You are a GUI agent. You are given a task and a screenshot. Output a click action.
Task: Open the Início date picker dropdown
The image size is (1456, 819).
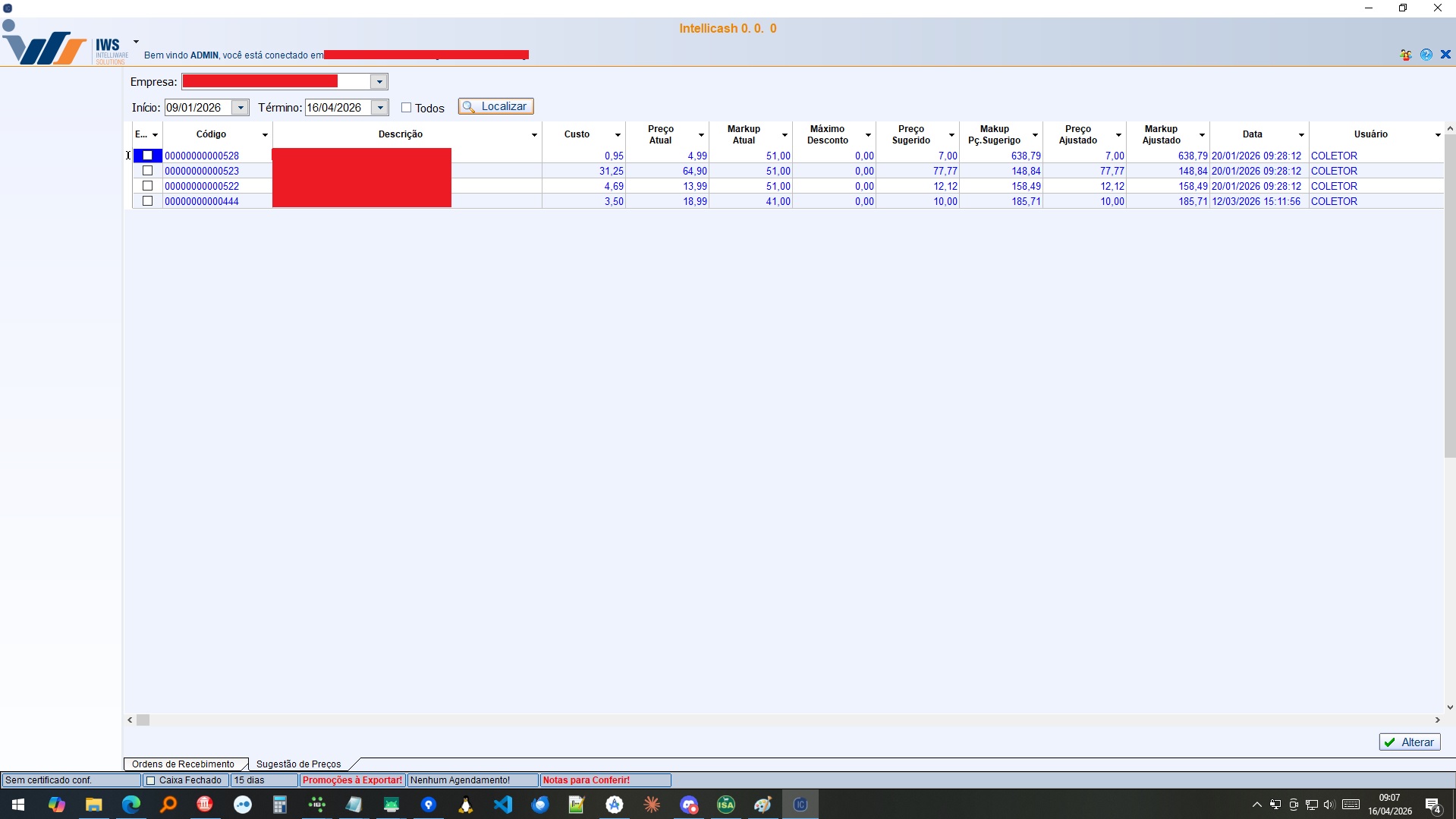(240, 108)
